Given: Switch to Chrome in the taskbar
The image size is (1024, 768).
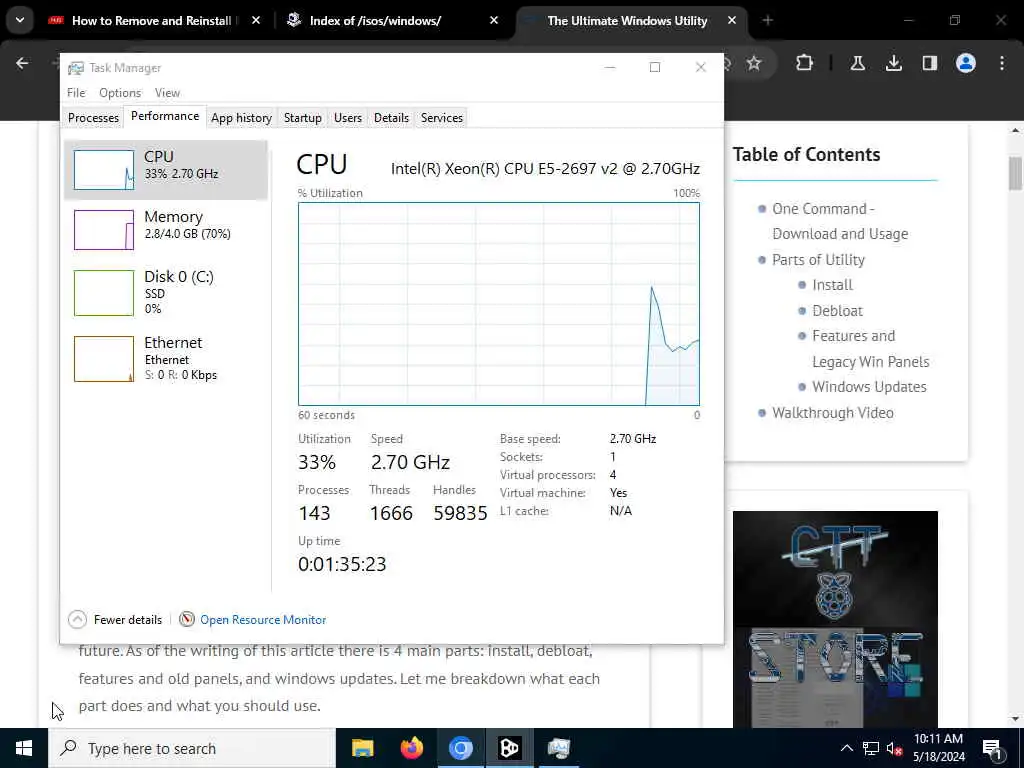Looking at the screenshot, I should [460, 748].
